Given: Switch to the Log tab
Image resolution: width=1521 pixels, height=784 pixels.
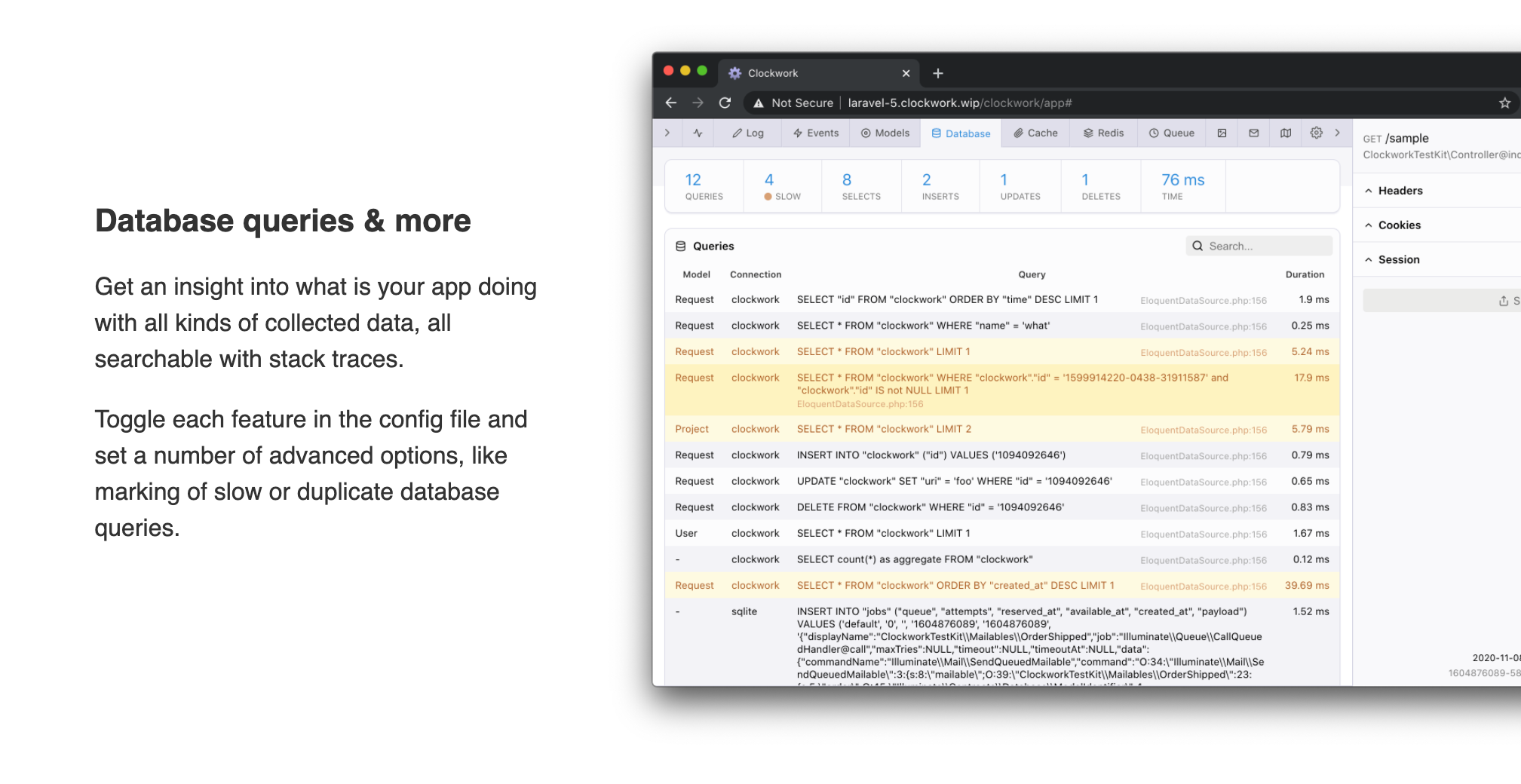Looking at the screenshot, I should [747, 133].
